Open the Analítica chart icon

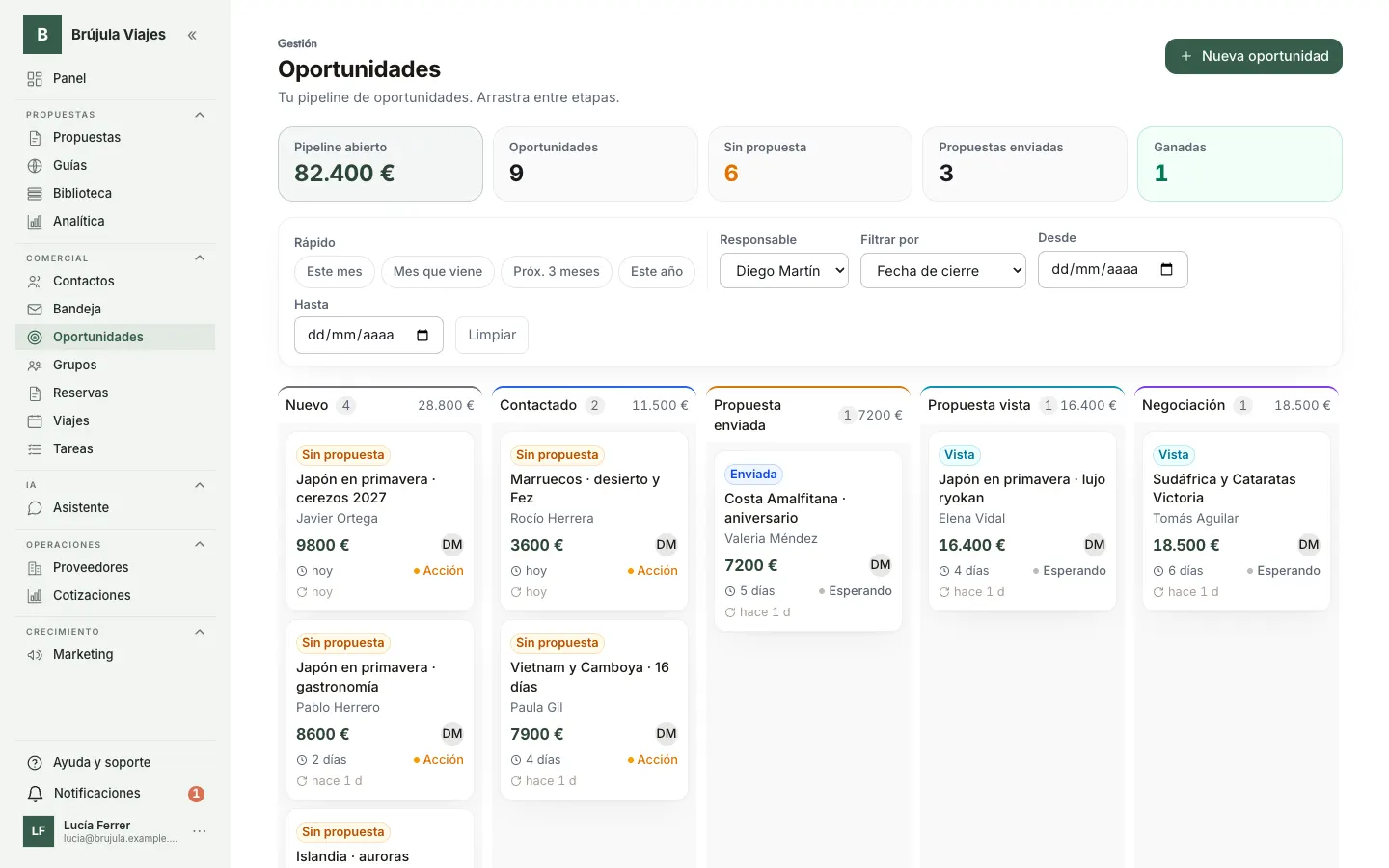[x=35, y=222]
